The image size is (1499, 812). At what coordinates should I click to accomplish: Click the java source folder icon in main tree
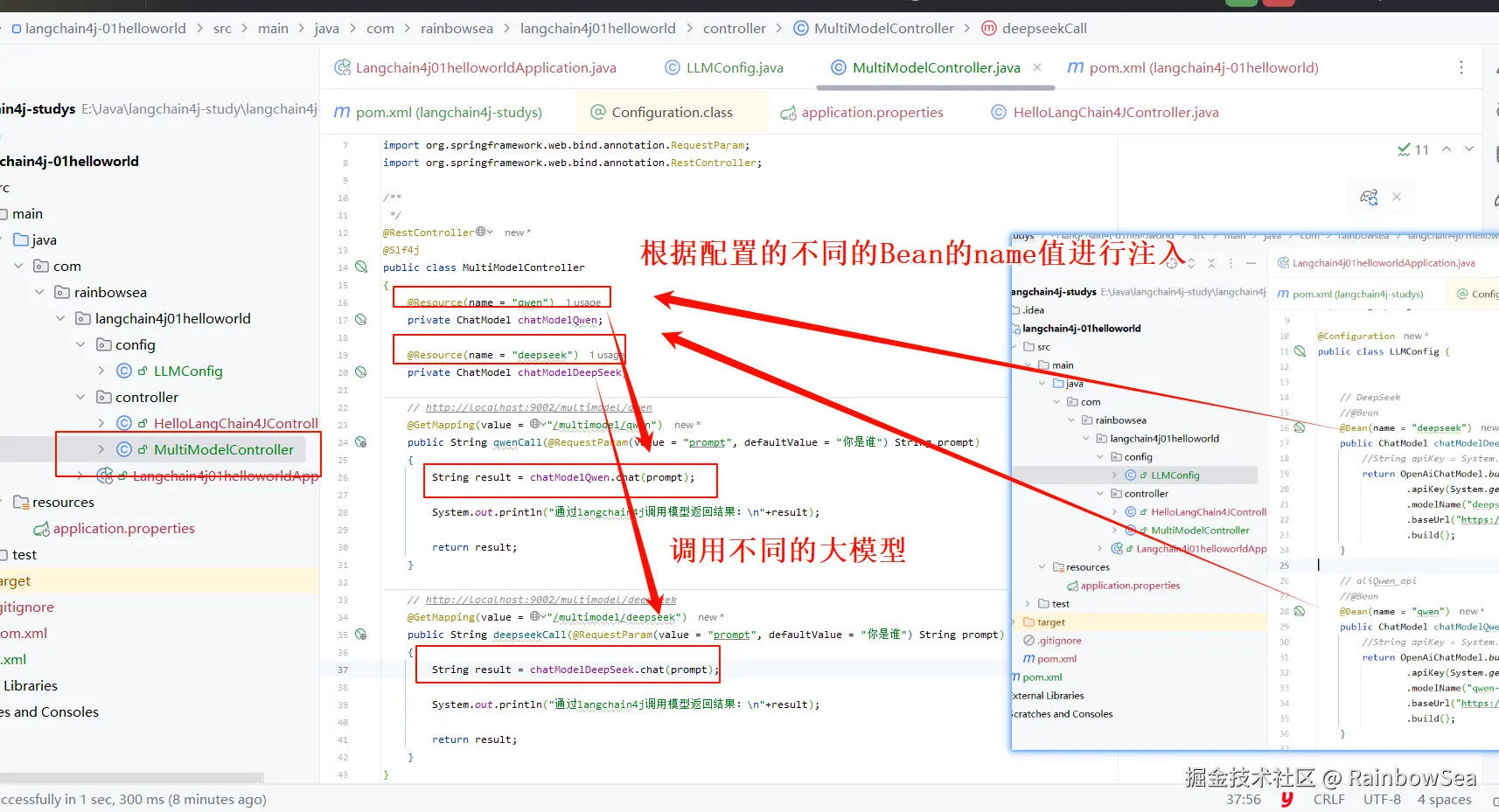click(x=22, y=239)
